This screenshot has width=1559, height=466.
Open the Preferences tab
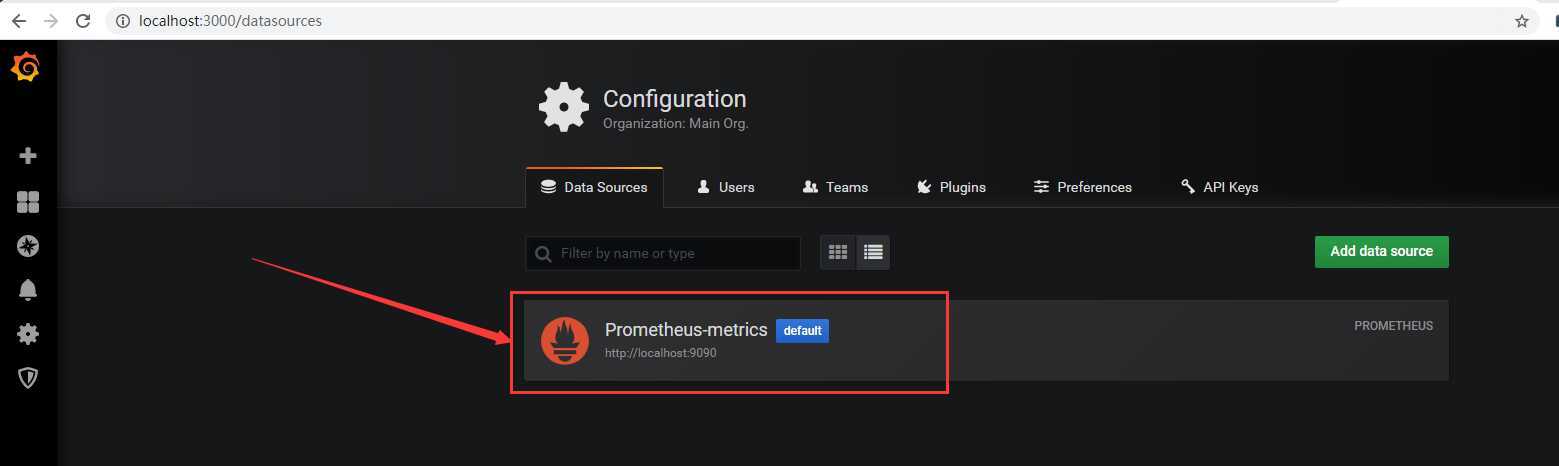click(1083, 187)
